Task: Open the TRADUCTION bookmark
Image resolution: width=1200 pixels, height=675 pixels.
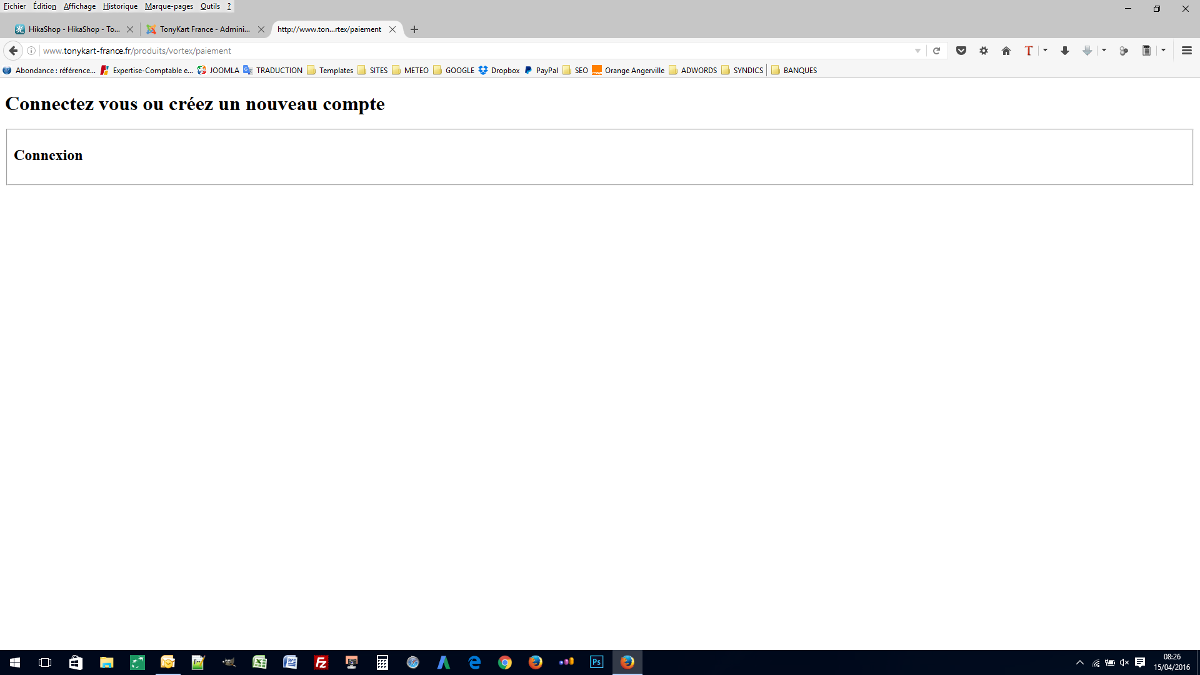Action: [x=273, y=70]
